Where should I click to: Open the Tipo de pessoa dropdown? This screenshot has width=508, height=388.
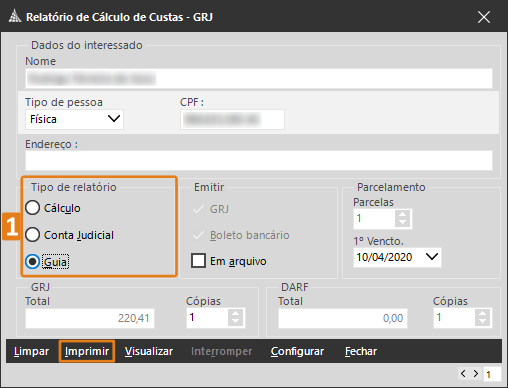(114, 119)
